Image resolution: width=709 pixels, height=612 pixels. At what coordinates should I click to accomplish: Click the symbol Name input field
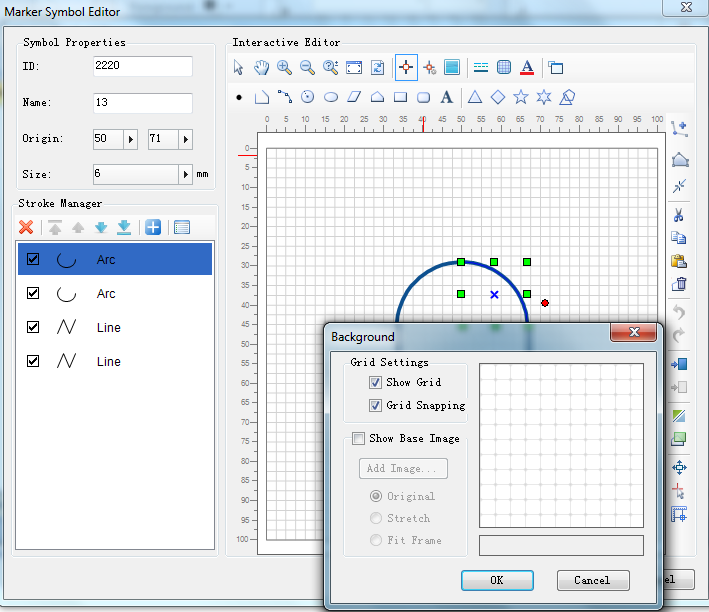pos(142,103)
